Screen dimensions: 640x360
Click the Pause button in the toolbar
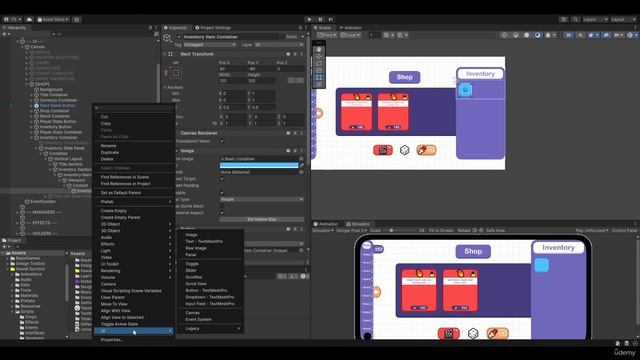320,19
